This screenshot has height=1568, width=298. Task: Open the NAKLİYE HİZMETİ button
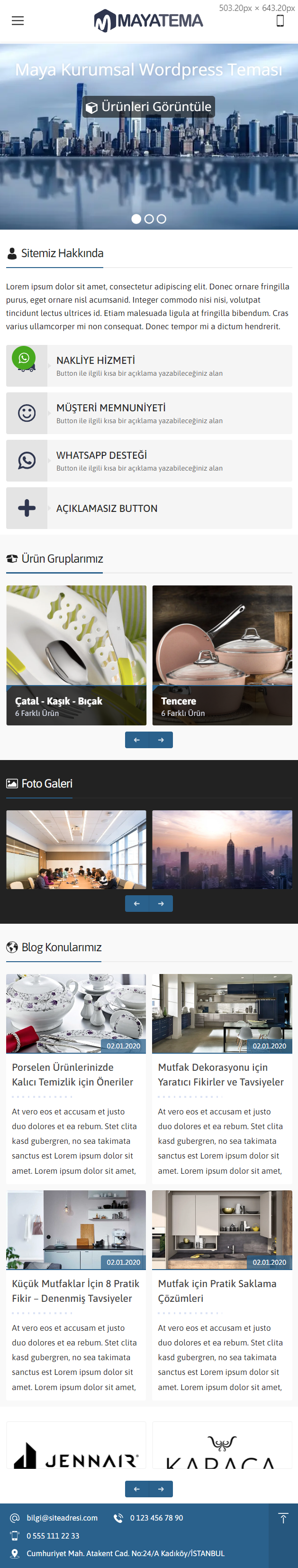pyautogui.click(x=149, y=366)
